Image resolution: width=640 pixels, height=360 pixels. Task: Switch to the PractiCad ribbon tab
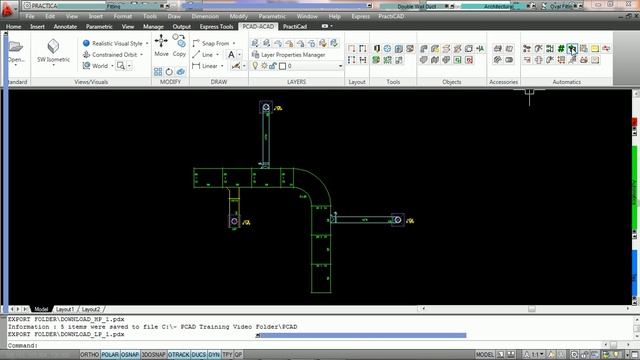[x=295, y=27]
